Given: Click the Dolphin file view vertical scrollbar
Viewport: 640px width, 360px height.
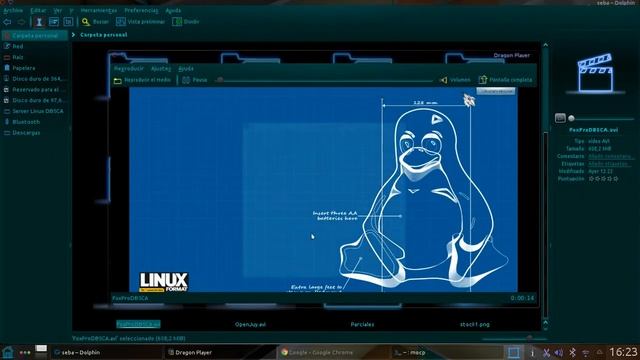Looking at the screenshot, I should click(x=545, y=182).
